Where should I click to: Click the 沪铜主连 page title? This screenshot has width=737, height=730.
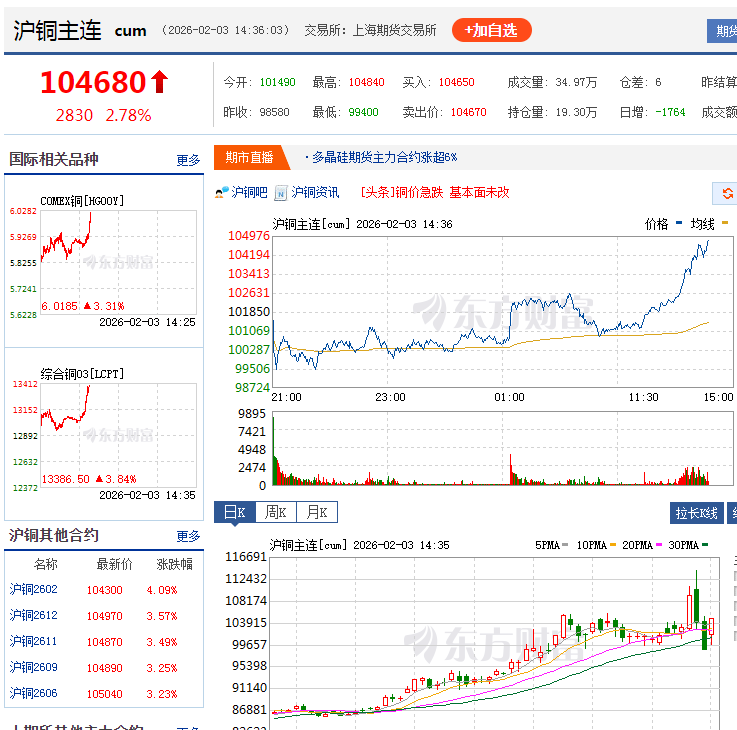tap(57, 31)
